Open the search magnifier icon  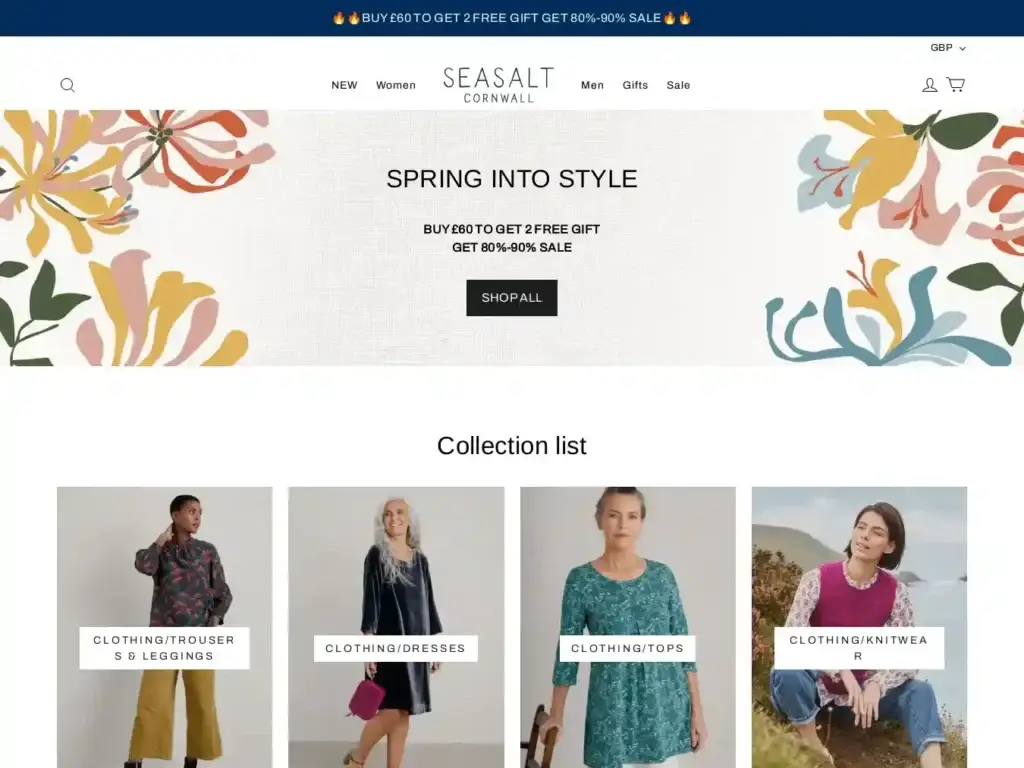[x=67, y=85]
